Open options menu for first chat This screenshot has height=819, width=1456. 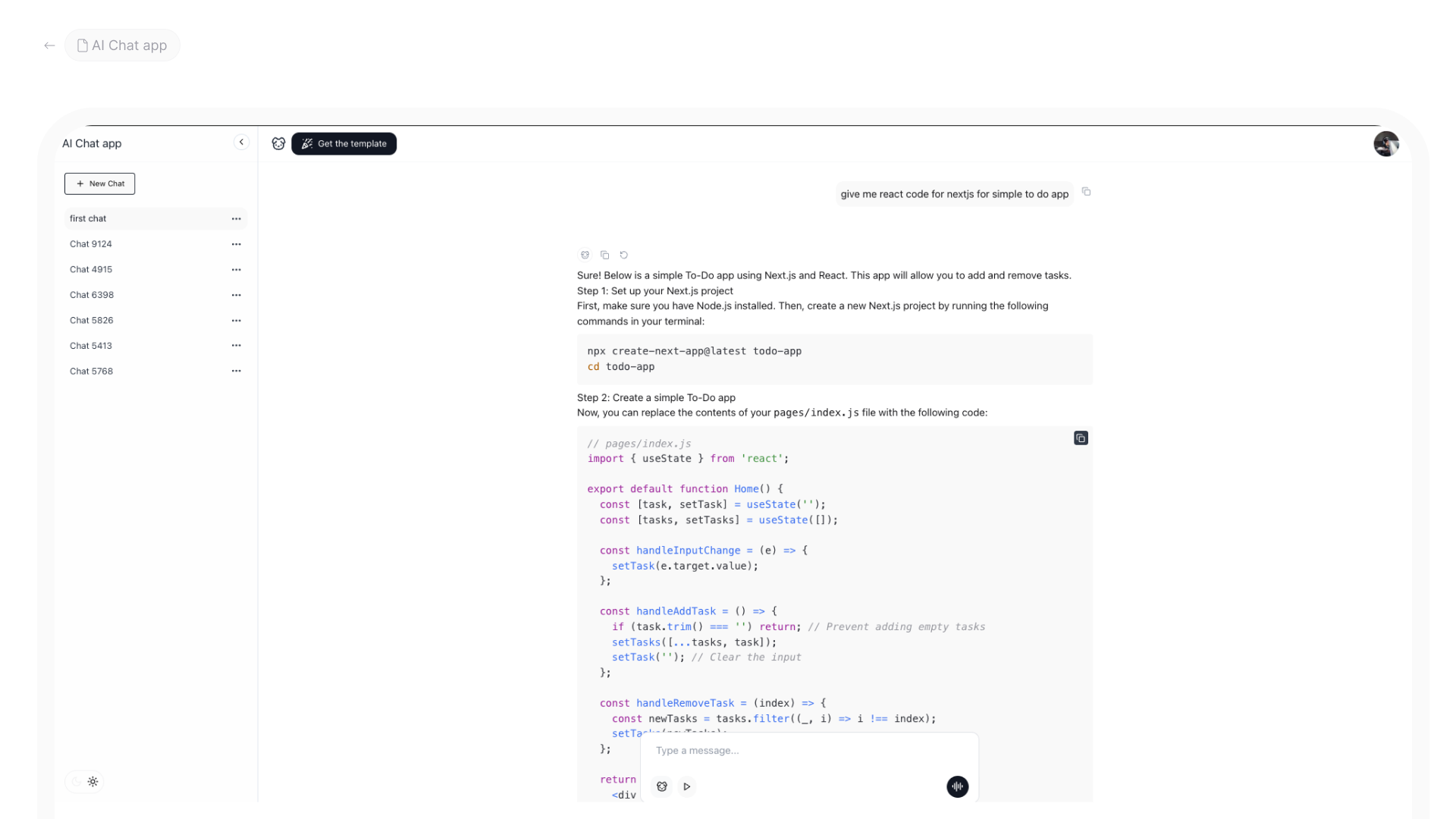pyautogui.click(x=236, y=218)
